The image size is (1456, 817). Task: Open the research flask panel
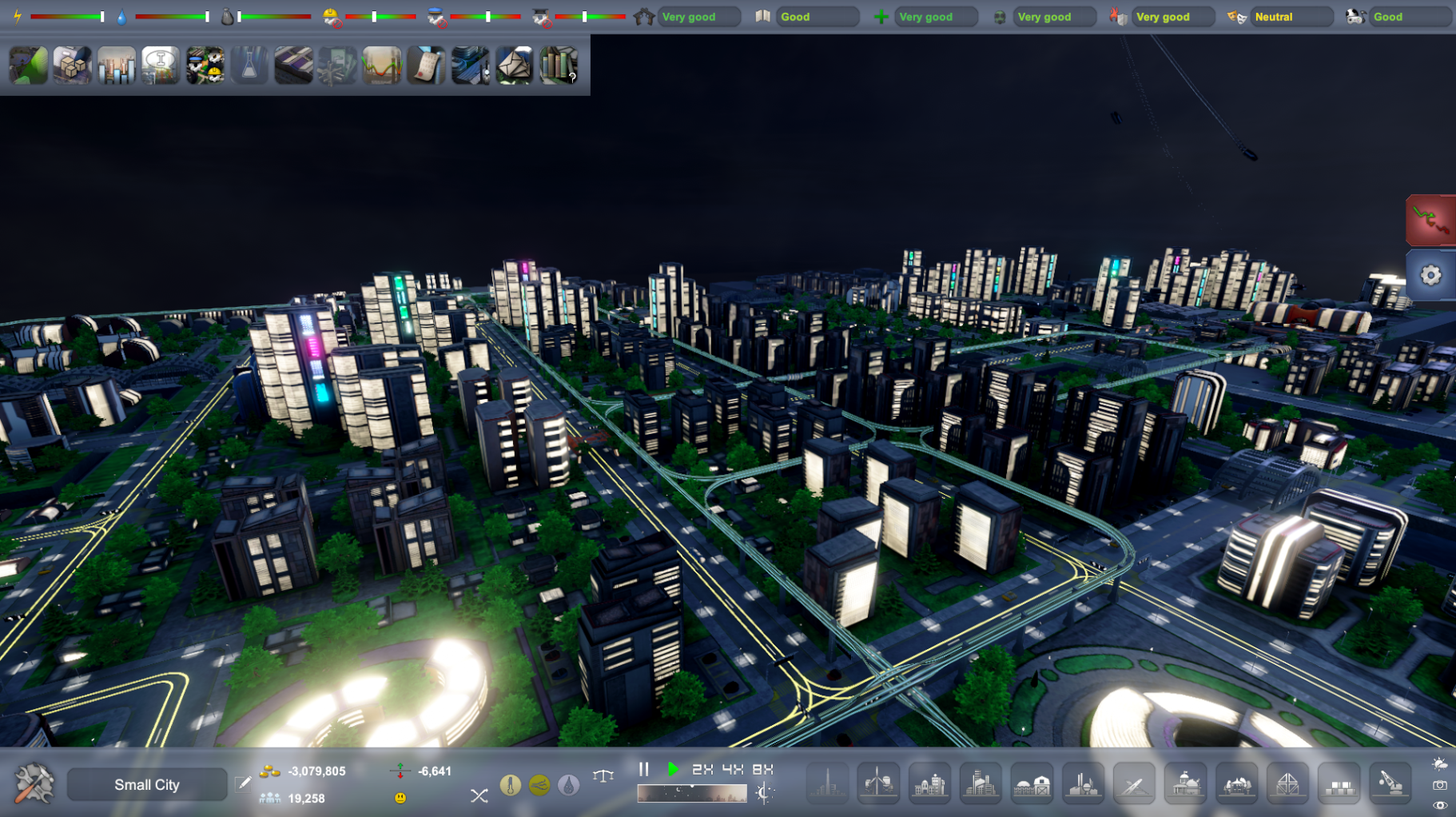tap(249, 65)
